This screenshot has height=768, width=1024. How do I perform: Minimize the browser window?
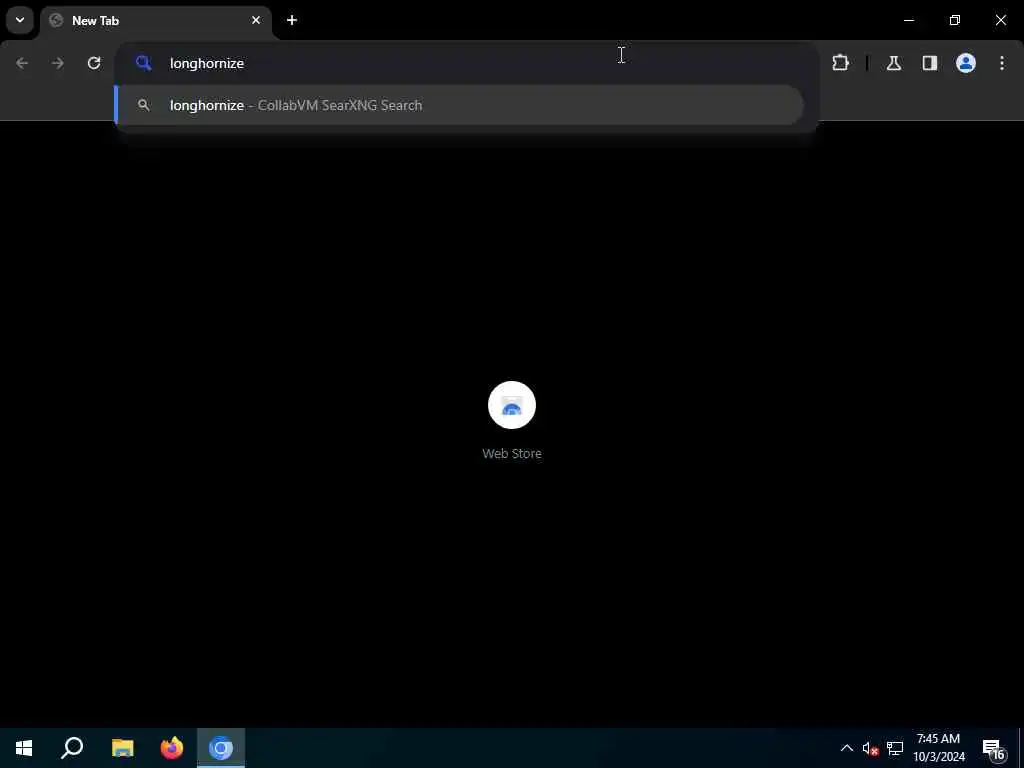(x=908, y=20)
